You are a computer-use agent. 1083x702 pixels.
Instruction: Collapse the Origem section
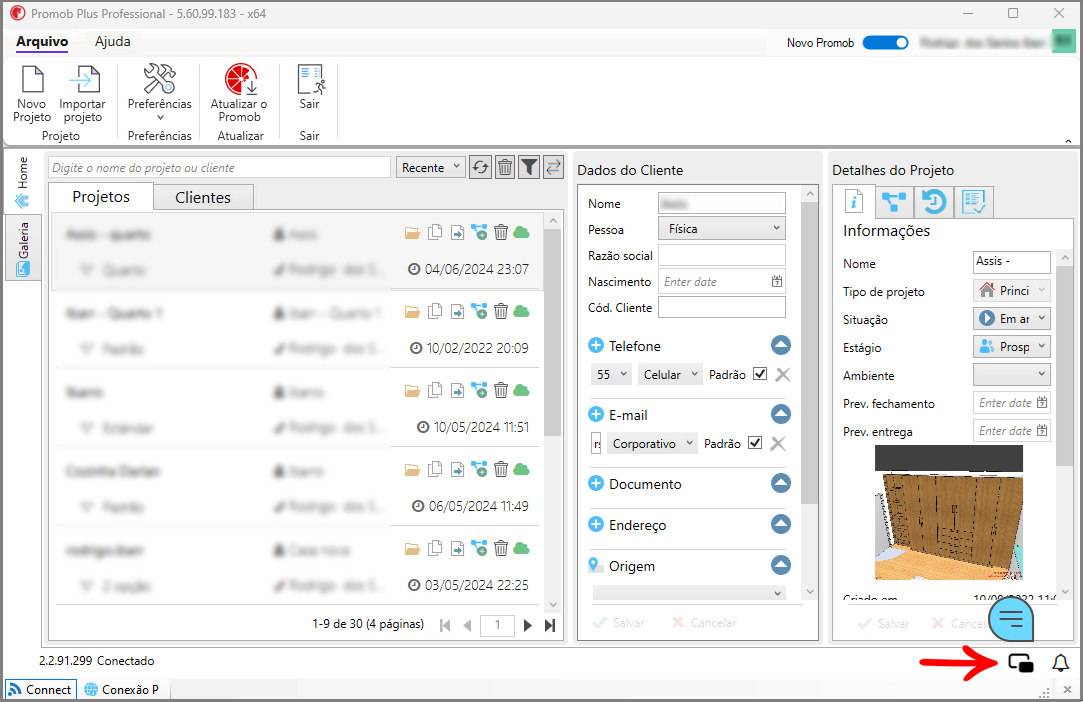(780, 565)
